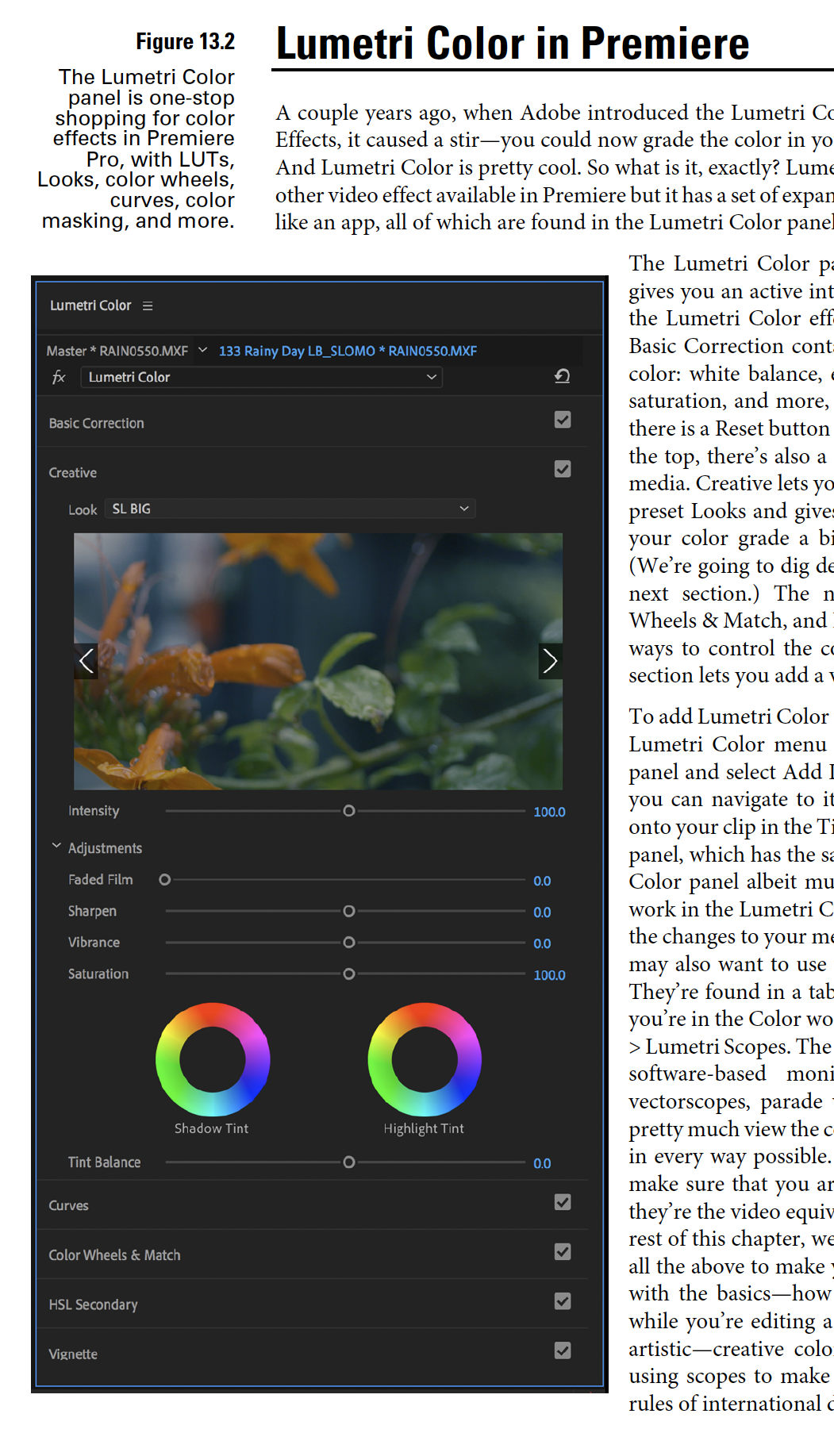Collapse the Creative section header
834x1456 pixels.
(x=73, y=473)
